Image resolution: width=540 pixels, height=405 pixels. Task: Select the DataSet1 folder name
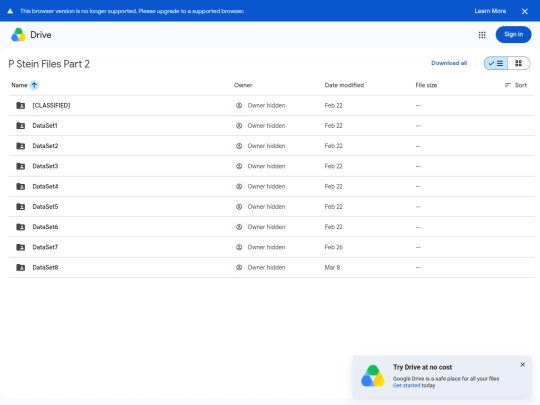coord(45,126)
